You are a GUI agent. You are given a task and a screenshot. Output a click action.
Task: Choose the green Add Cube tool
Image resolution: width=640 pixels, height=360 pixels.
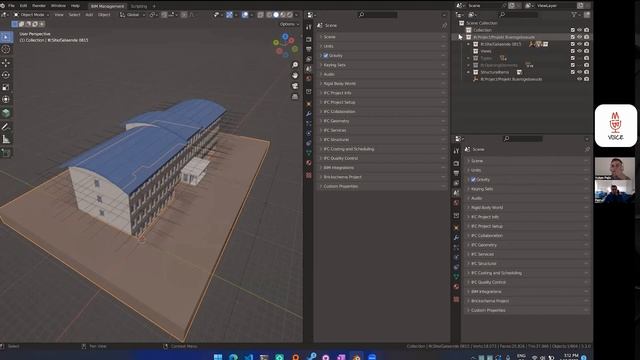pos(6,113)
